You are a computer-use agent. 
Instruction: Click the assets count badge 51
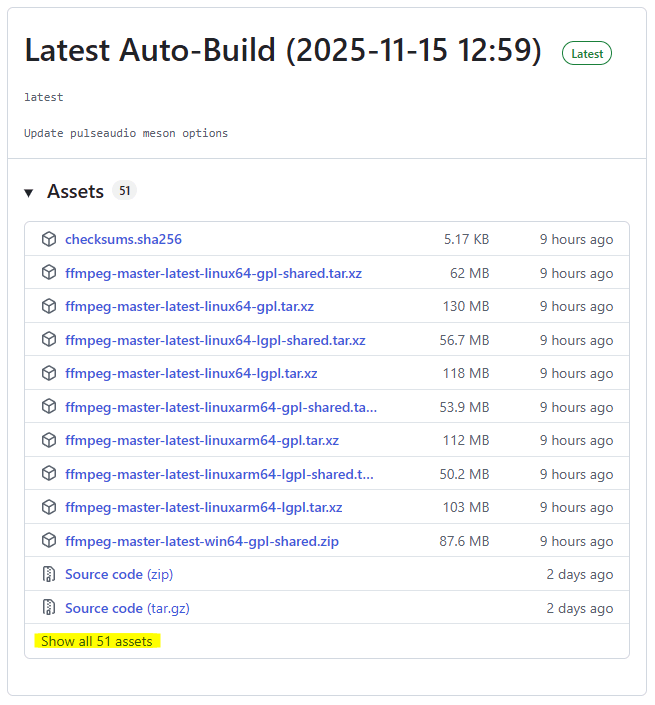pyautogui.click(x=125, y=190)
